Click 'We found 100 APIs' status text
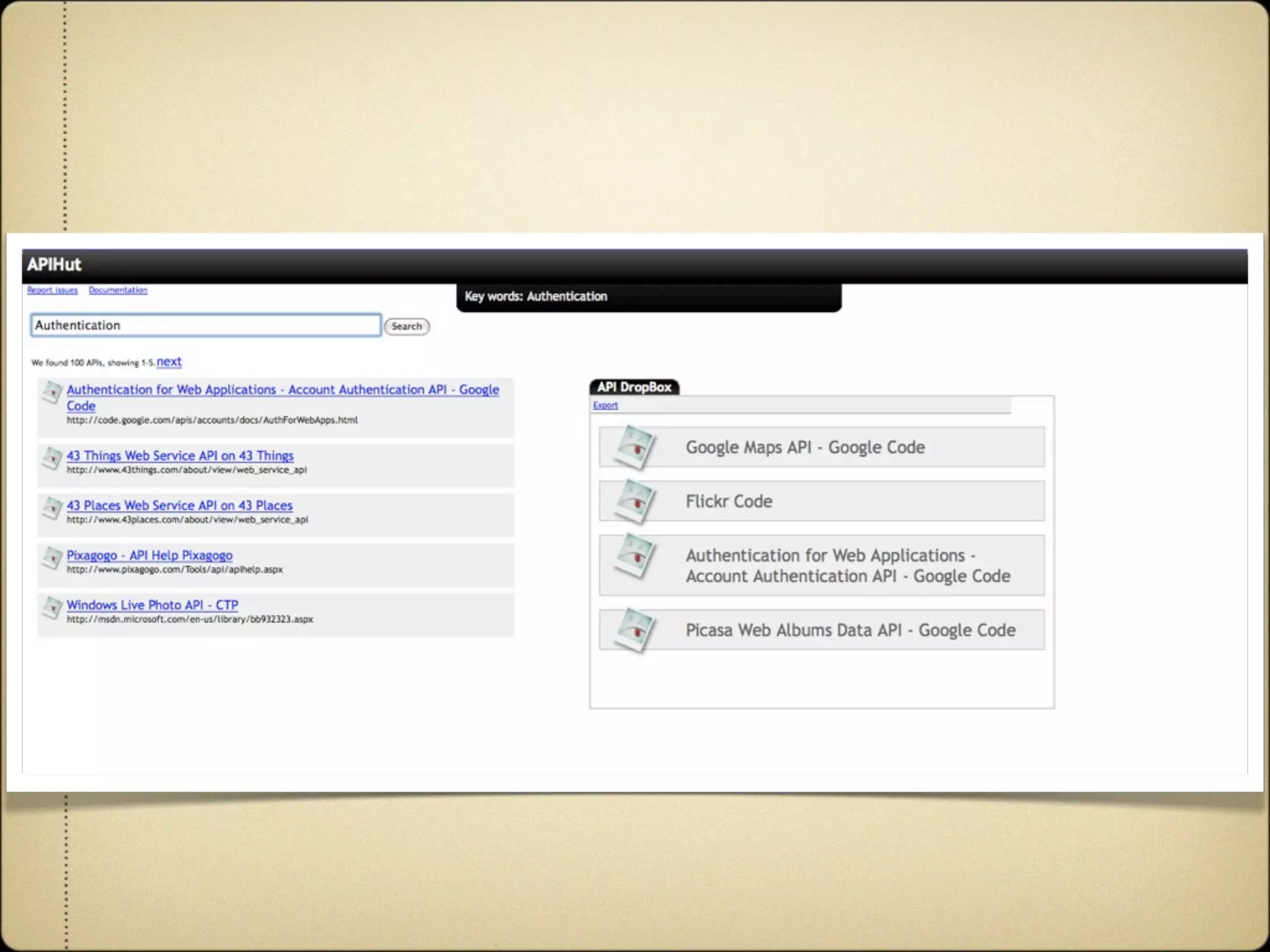The height and width of the screenshot is (952, 1270). pos(93,363)
